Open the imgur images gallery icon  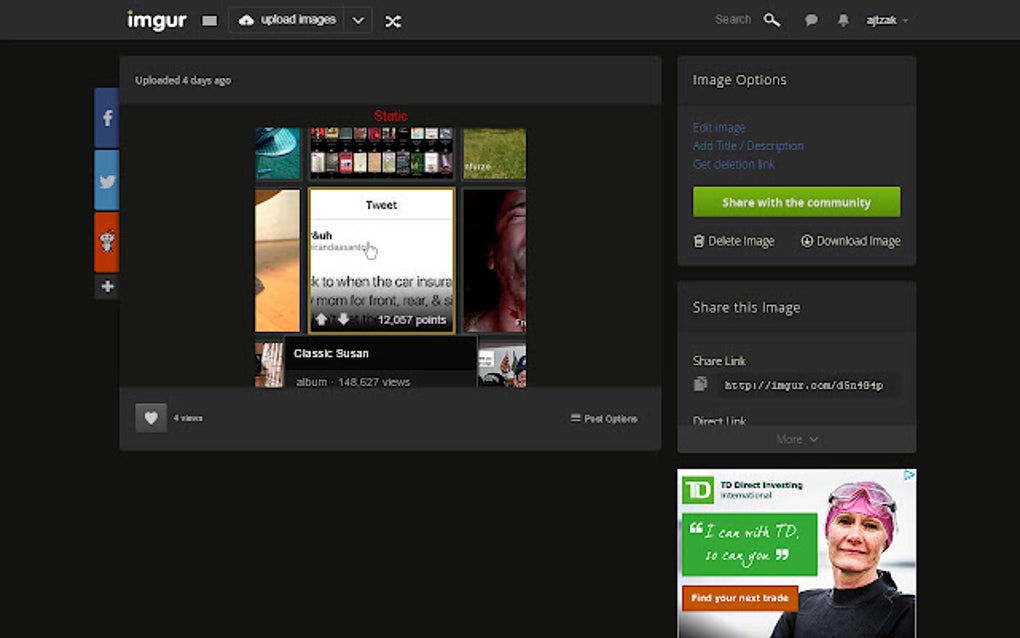pyautogui.click(x=209, y=19)
